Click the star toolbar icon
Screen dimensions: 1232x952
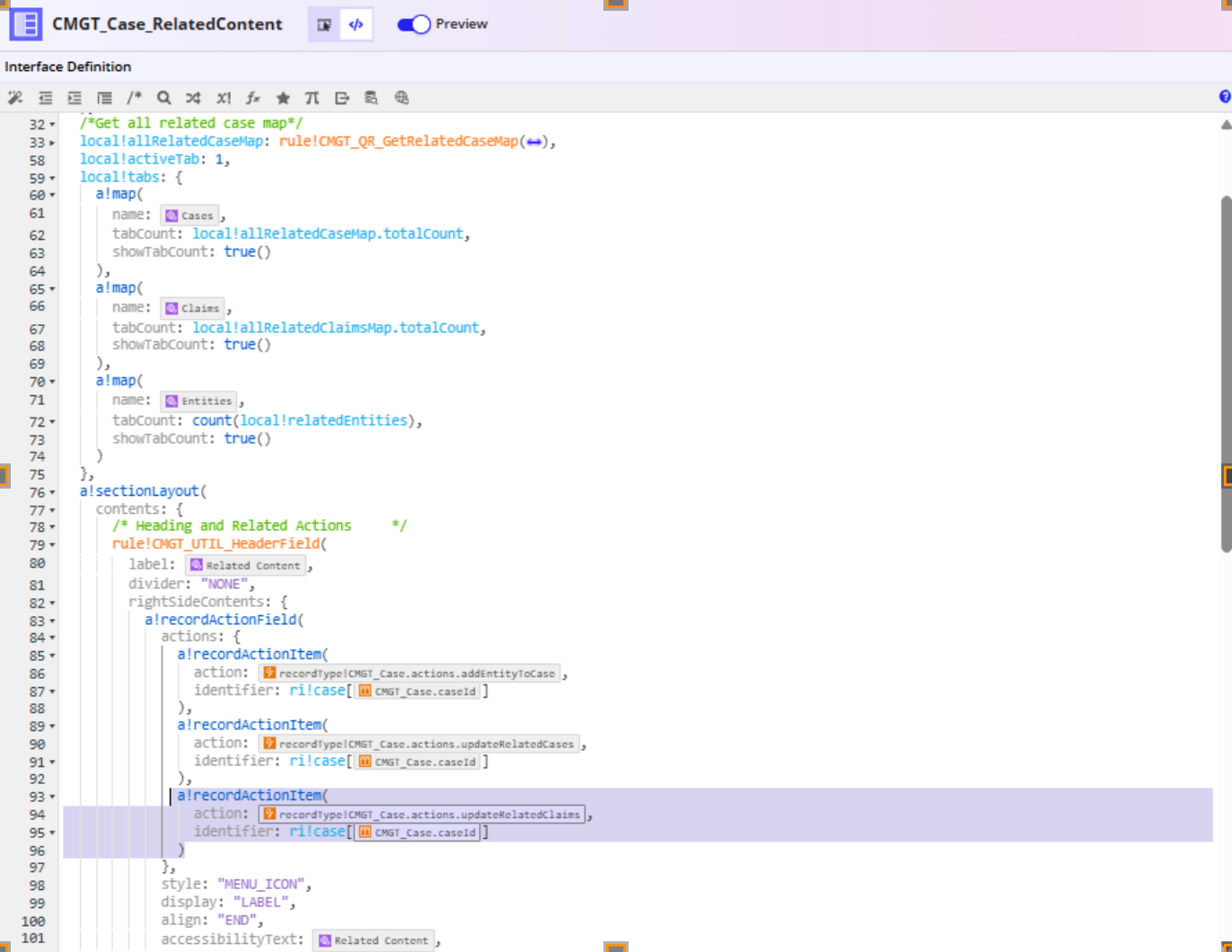tap(283, 98)
